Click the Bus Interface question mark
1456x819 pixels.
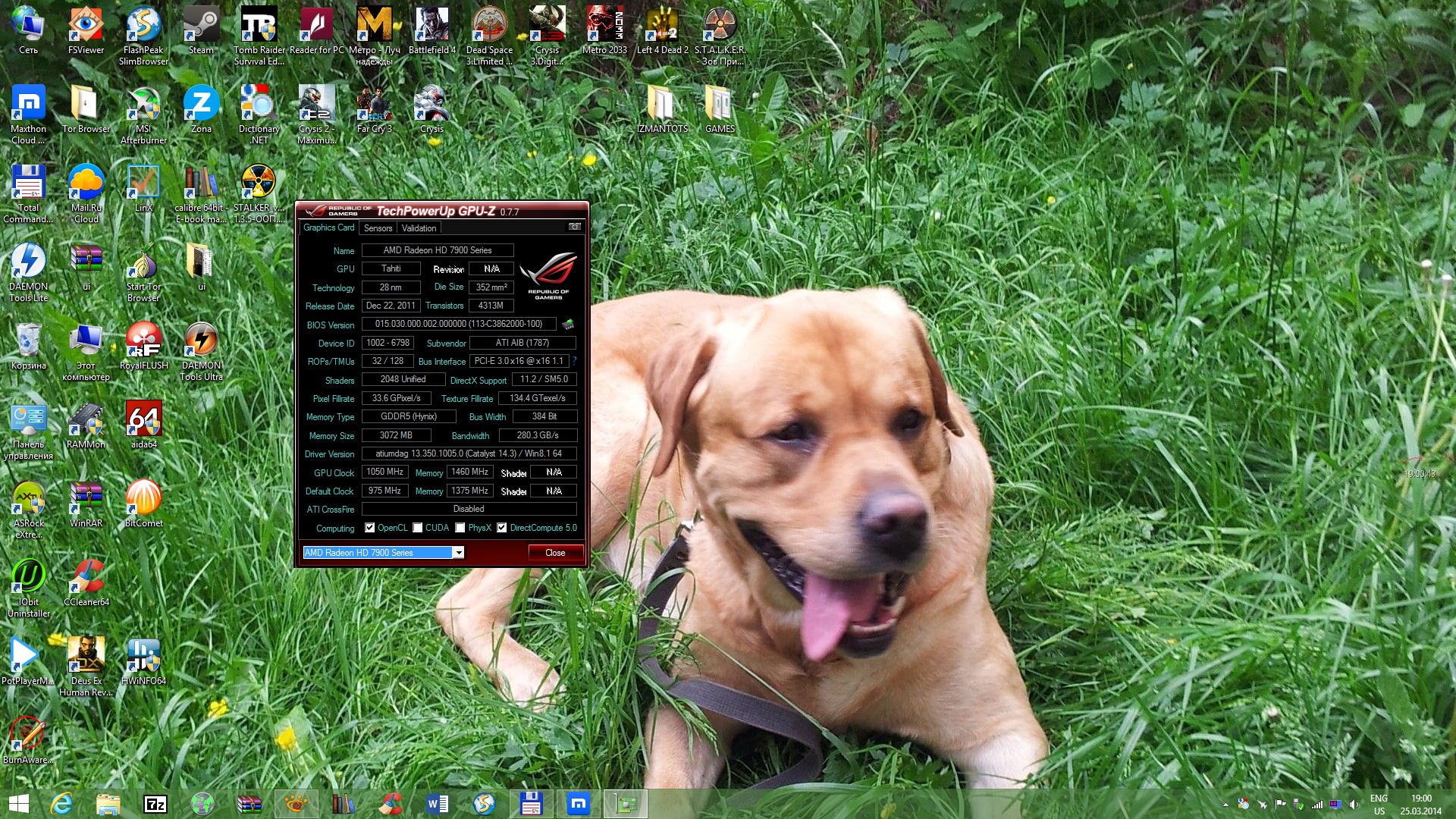(x=574, y=361)
